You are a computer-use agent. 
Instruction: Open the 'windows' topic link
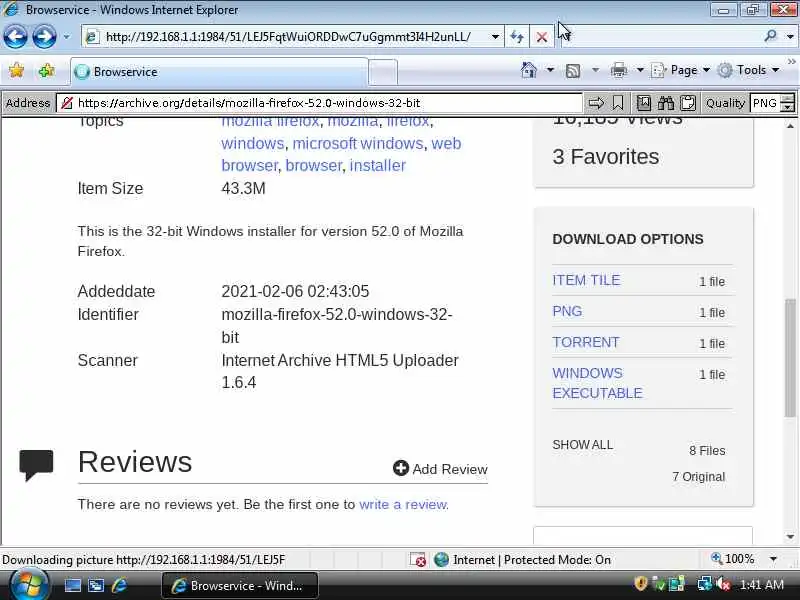[x=253, y=143]
